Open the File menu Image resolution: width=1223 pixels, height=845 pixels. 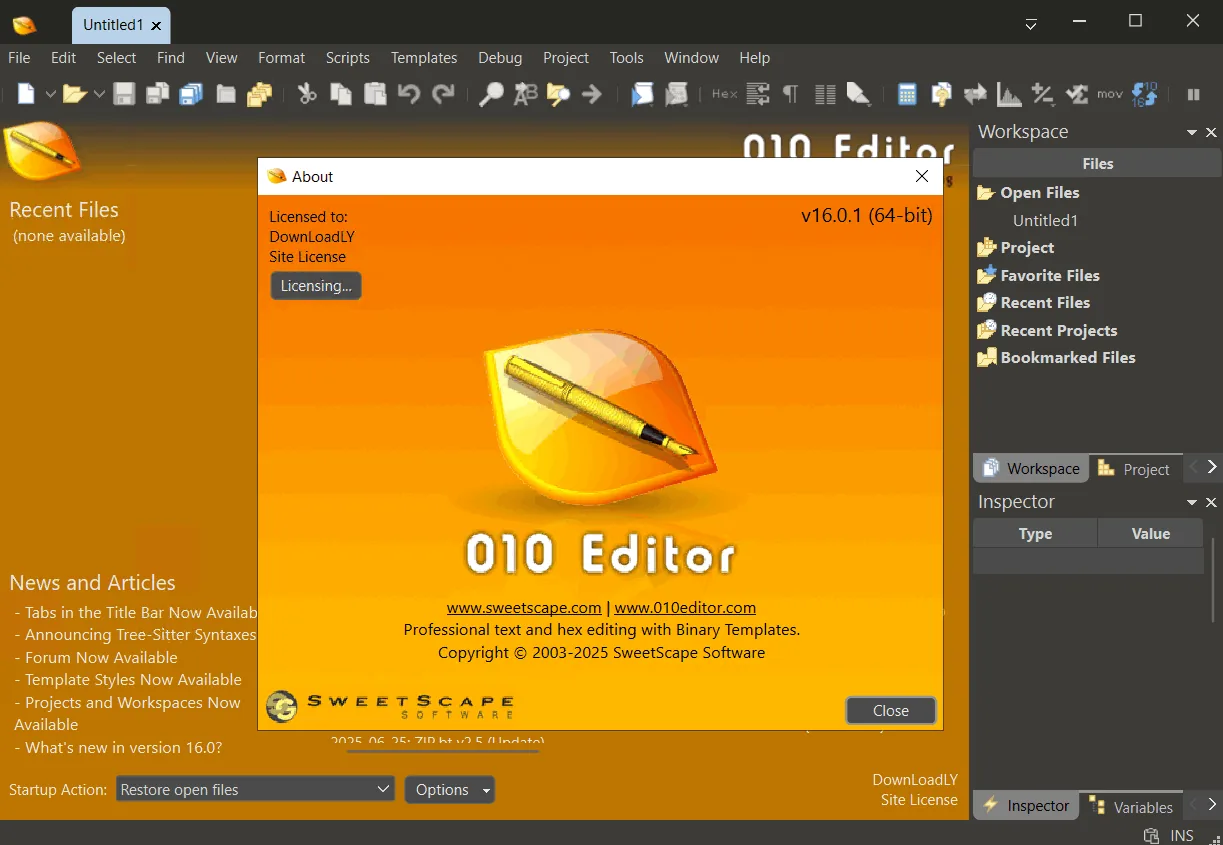click(x=19, y=58)
